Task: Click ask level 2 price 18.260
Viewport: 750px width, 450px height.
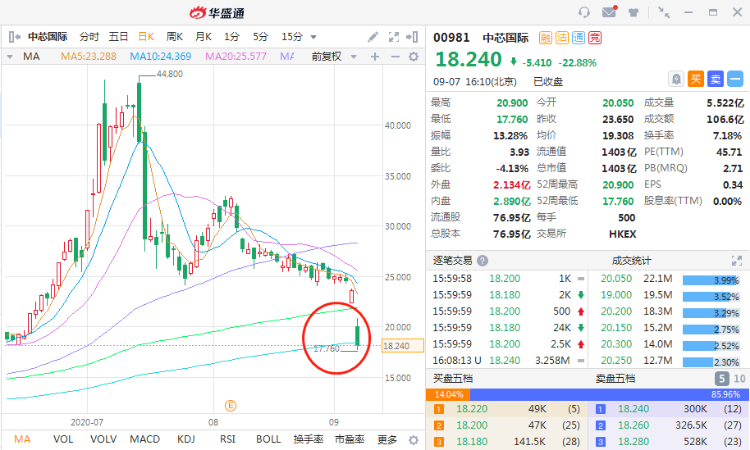Action: [x=634, y=426]
